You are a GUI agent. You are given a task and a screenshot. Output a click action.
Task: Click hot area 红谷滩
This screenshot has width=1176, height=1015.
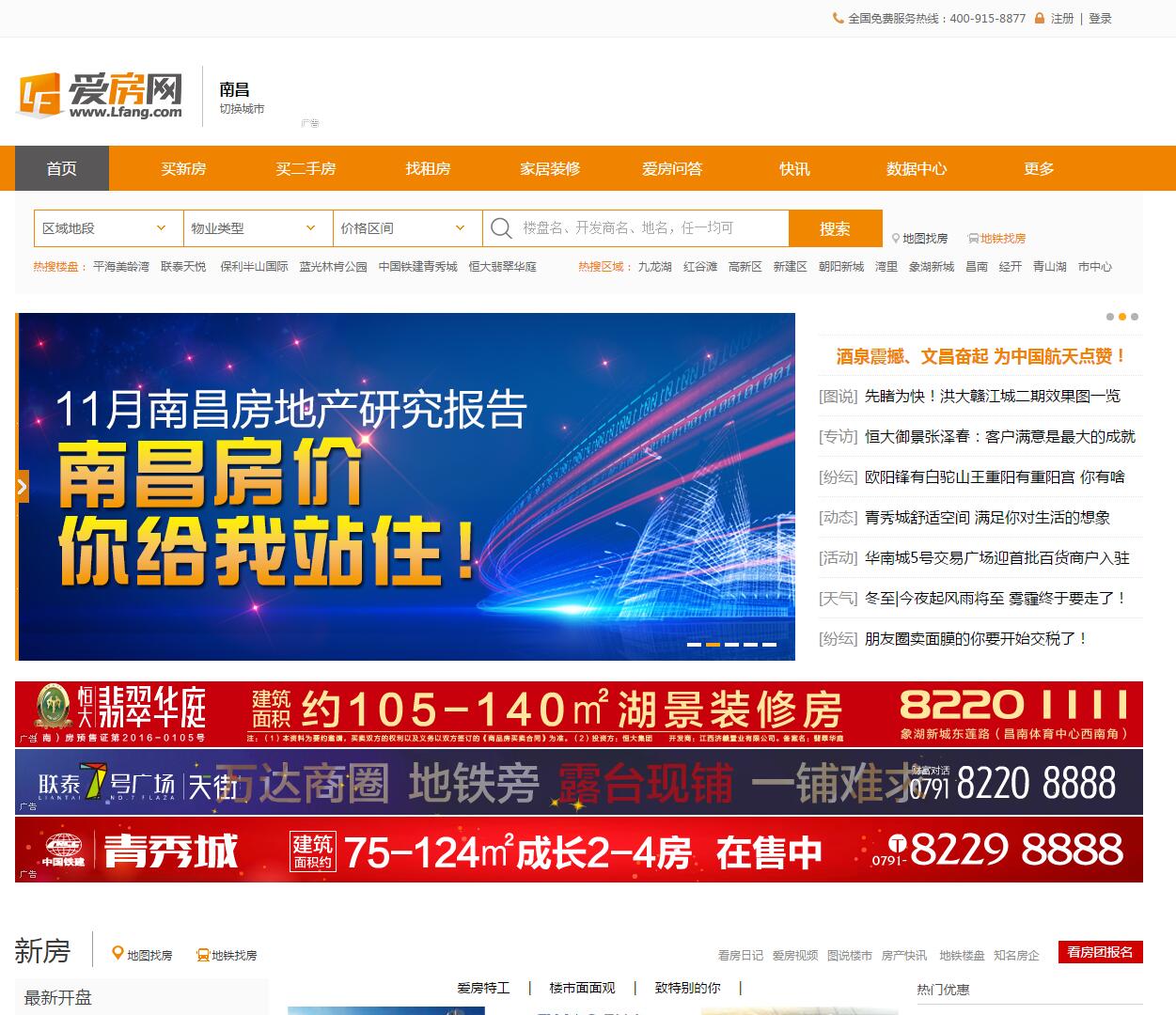(700, 267)
